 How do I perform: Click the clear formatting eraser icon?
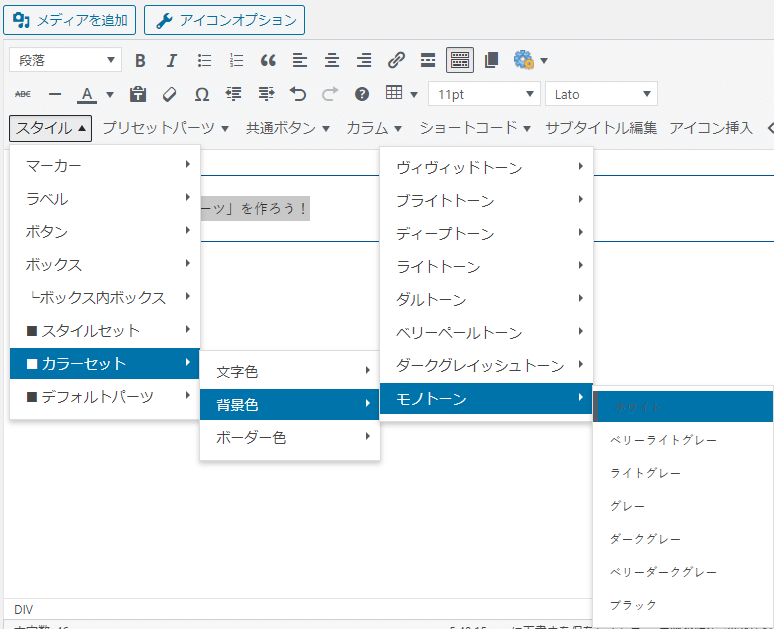[x=169, y=94]
